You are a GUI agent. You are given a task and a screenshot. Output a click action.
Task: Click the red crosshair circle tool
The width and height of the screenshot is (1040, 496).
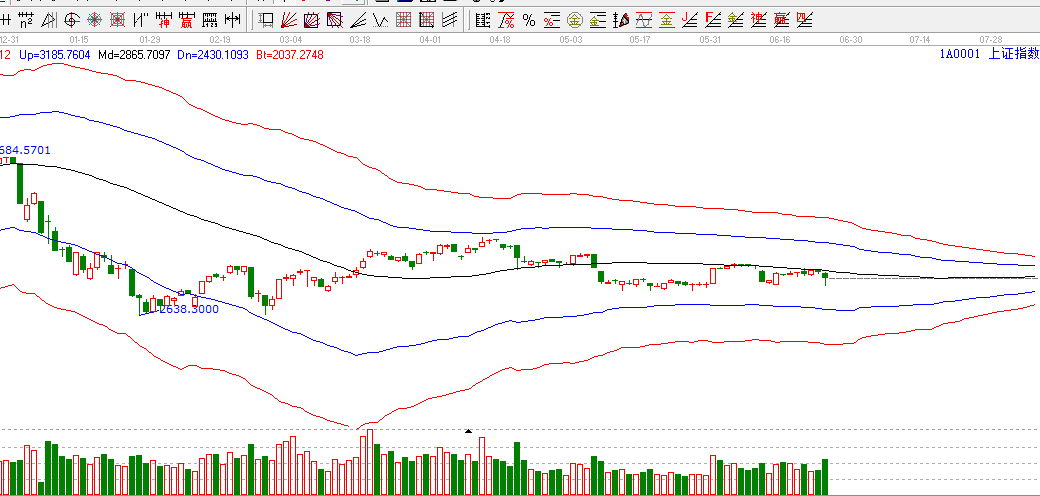pos(95,19)
